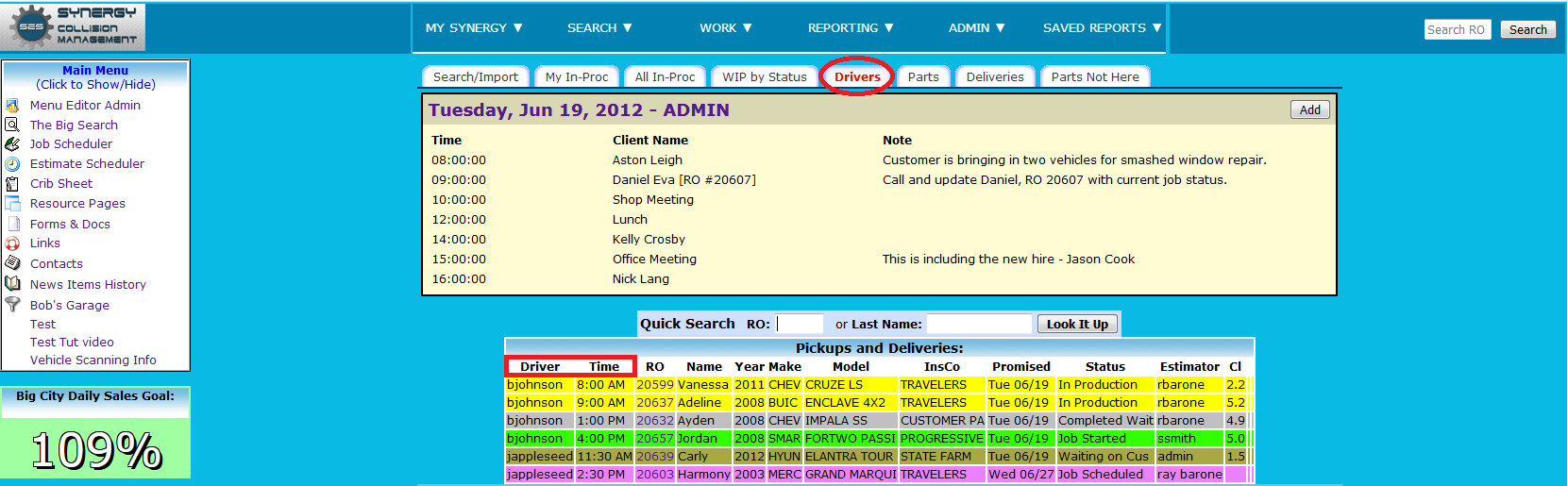Expand the WORK menu
Screen dimensions: 1568x486
click(725, 28)
